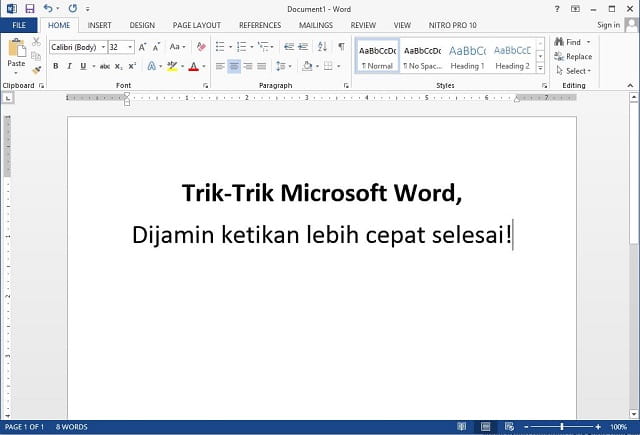Select the Format Painter brush
The image size is (640, 435).
36,70
